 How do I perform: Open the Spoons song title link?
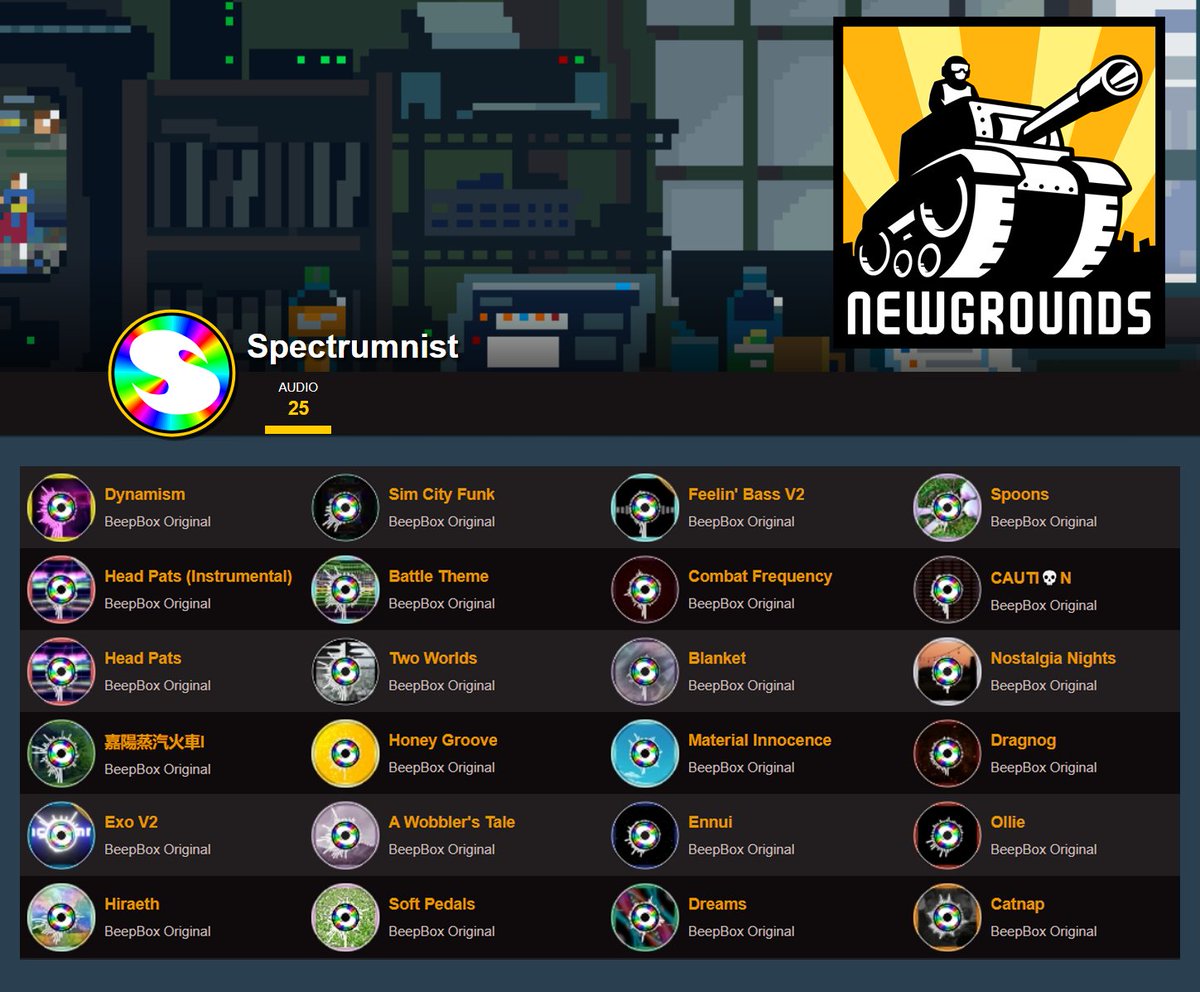(1020, 494)
